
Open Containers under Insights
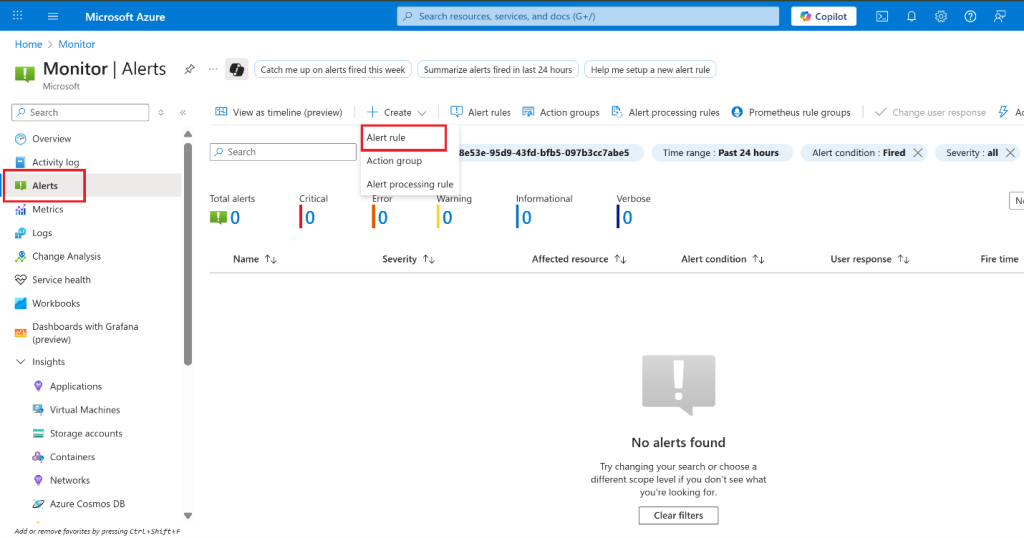(x=72, y=456)
